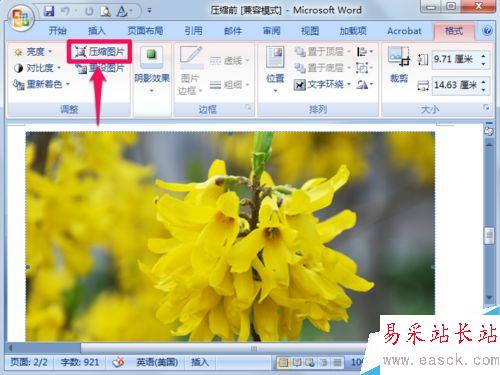Launch the 大小 size dialog launcher
Screen dimensions: 500x375
(487, 108)
